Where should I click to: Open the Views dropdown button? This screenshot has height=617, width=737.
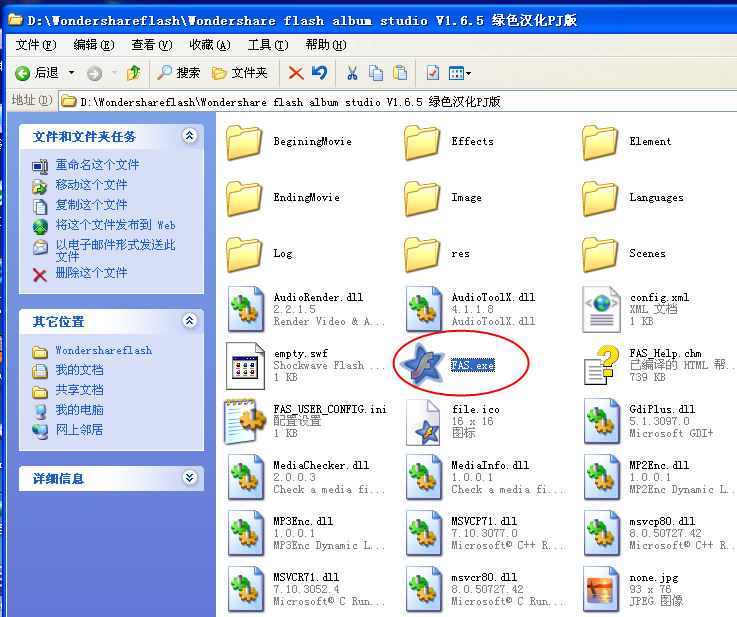click(x=460, y=73)
